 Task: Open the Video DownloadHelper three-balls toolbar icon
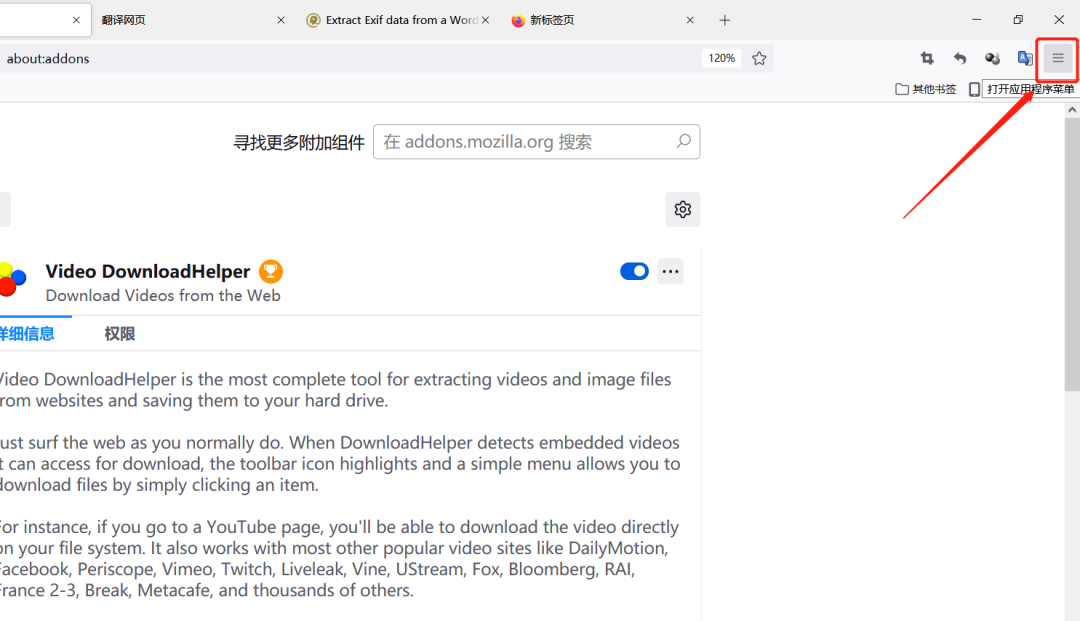[993, 59]
